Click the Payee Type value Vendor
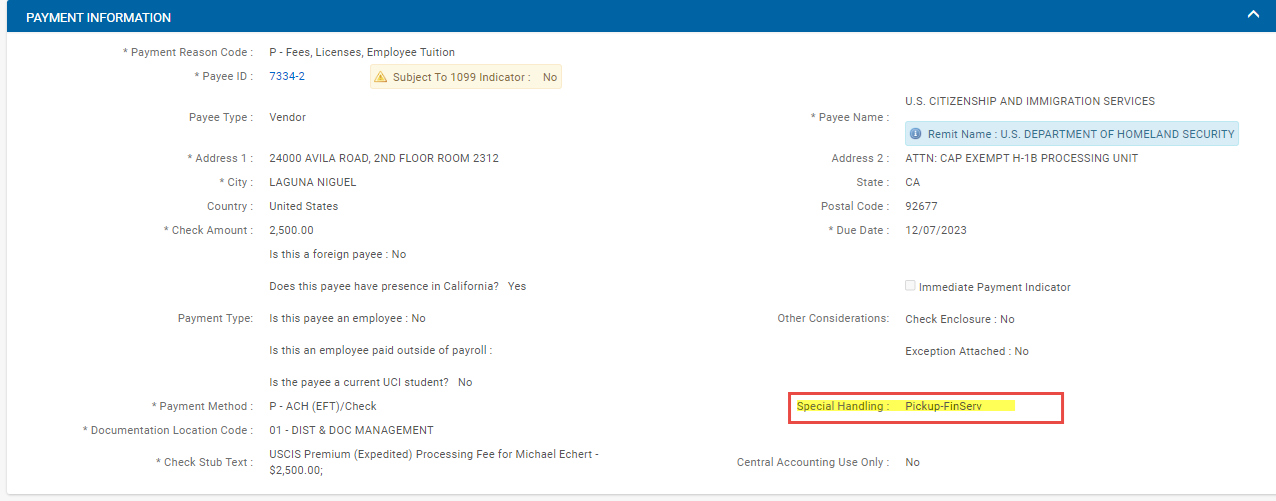 (287, 117)
